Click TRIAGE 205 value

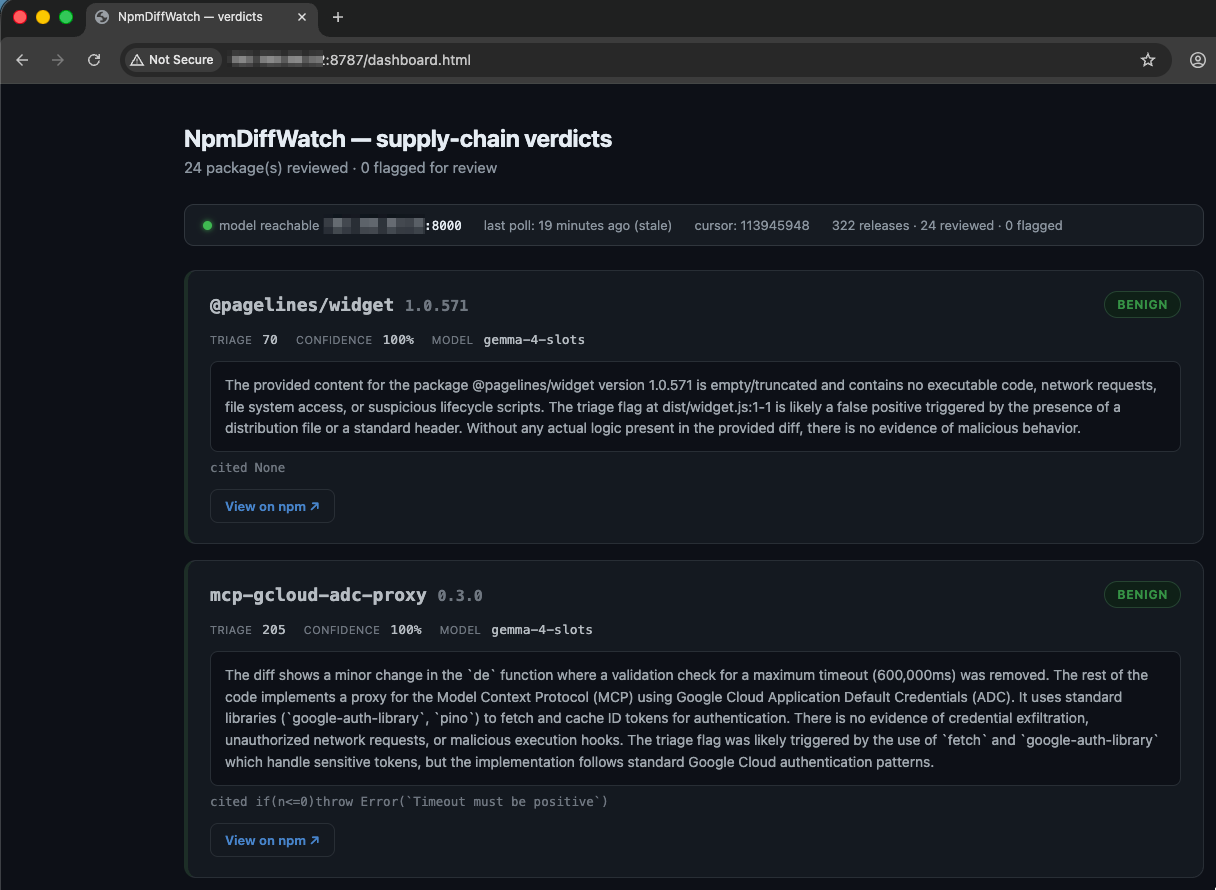[x=274, y=630]
